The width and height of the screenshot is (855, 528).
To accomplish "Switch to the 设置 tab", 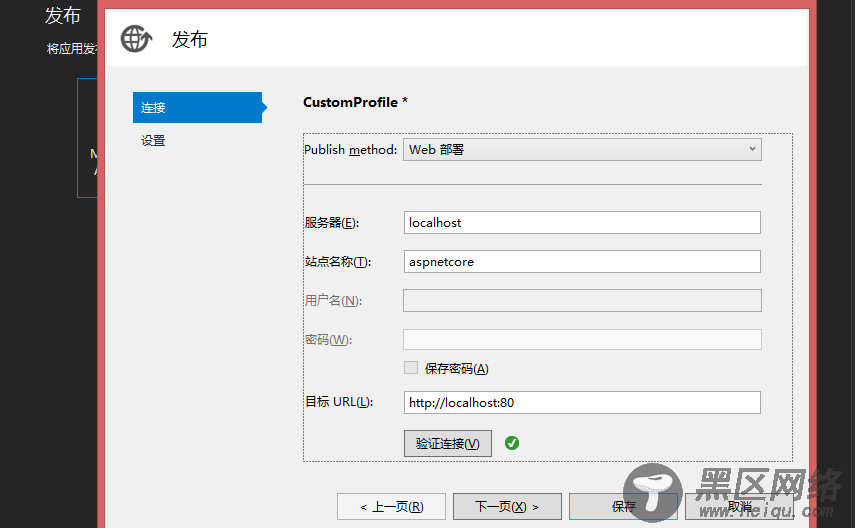I will [153, 141].
